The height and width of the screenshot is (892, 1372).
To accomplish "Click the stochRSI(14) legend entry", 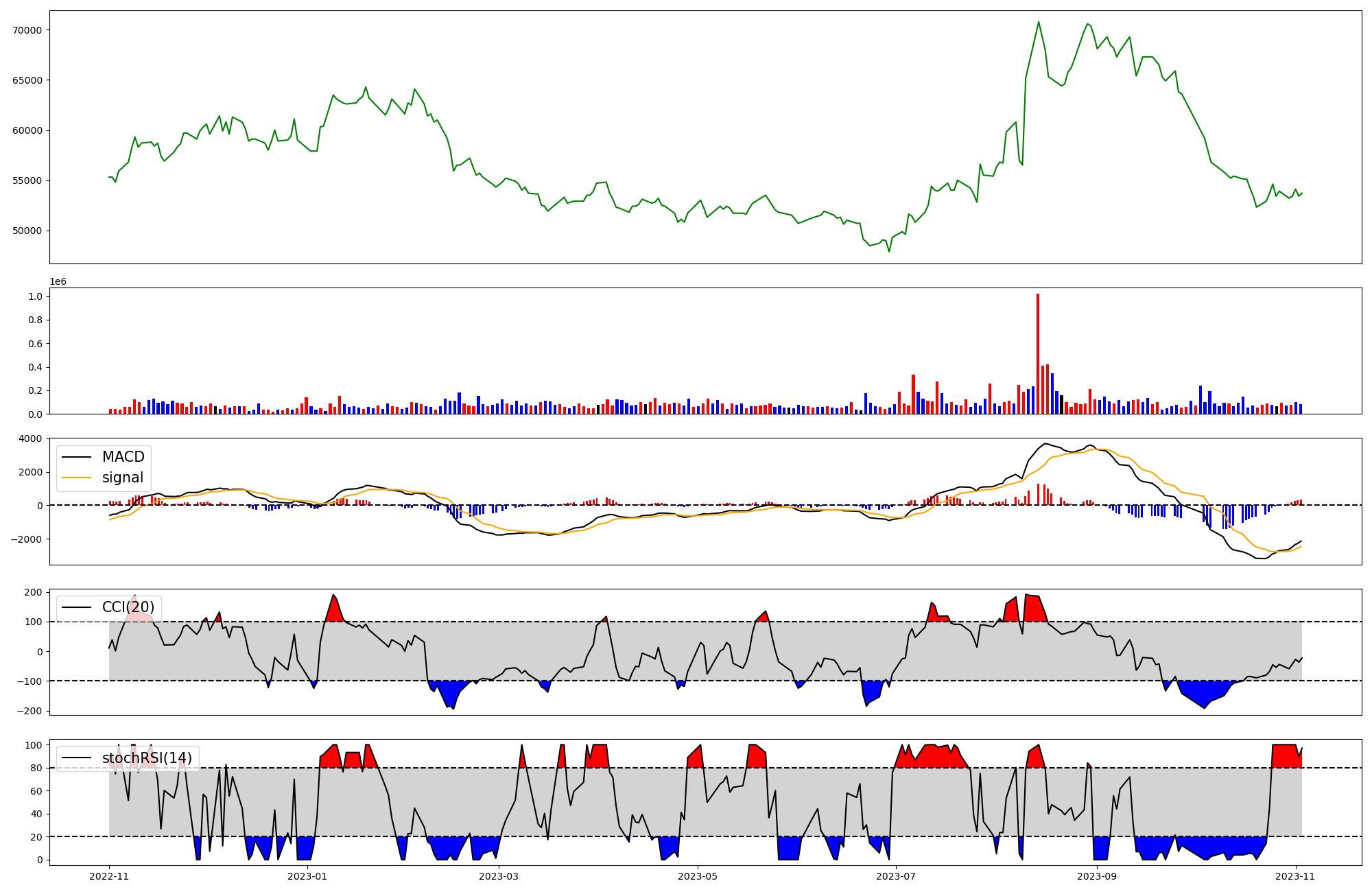I will click(x=147, y=758).
